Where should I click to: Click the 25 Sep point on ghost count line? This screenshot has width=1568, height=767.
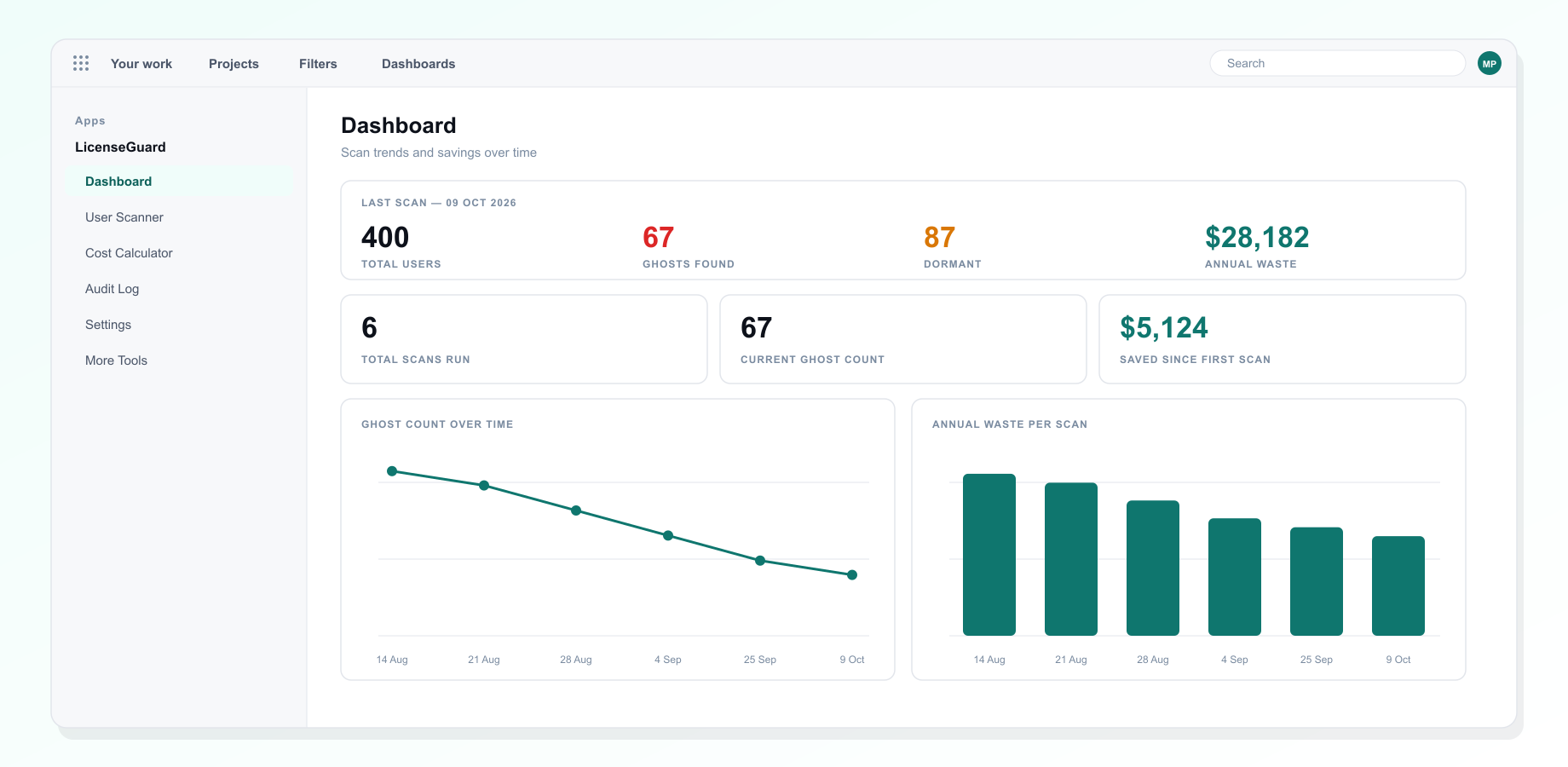point(760,561)
